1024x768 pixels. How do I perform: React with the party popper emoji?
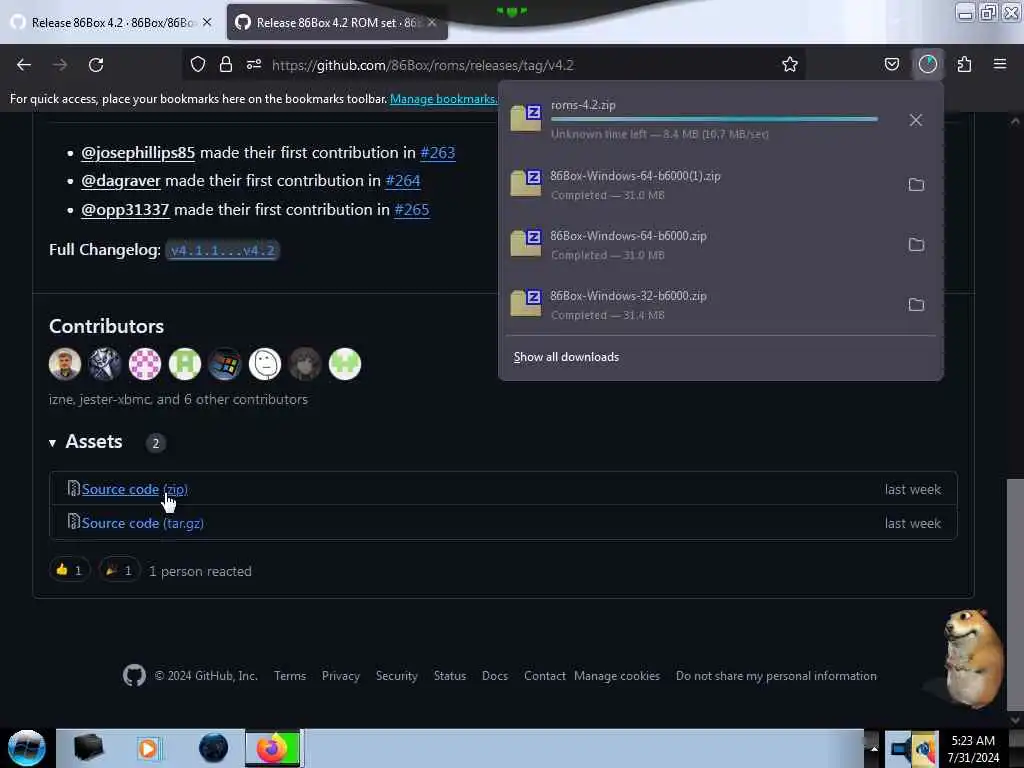click(x=119, y=570)
